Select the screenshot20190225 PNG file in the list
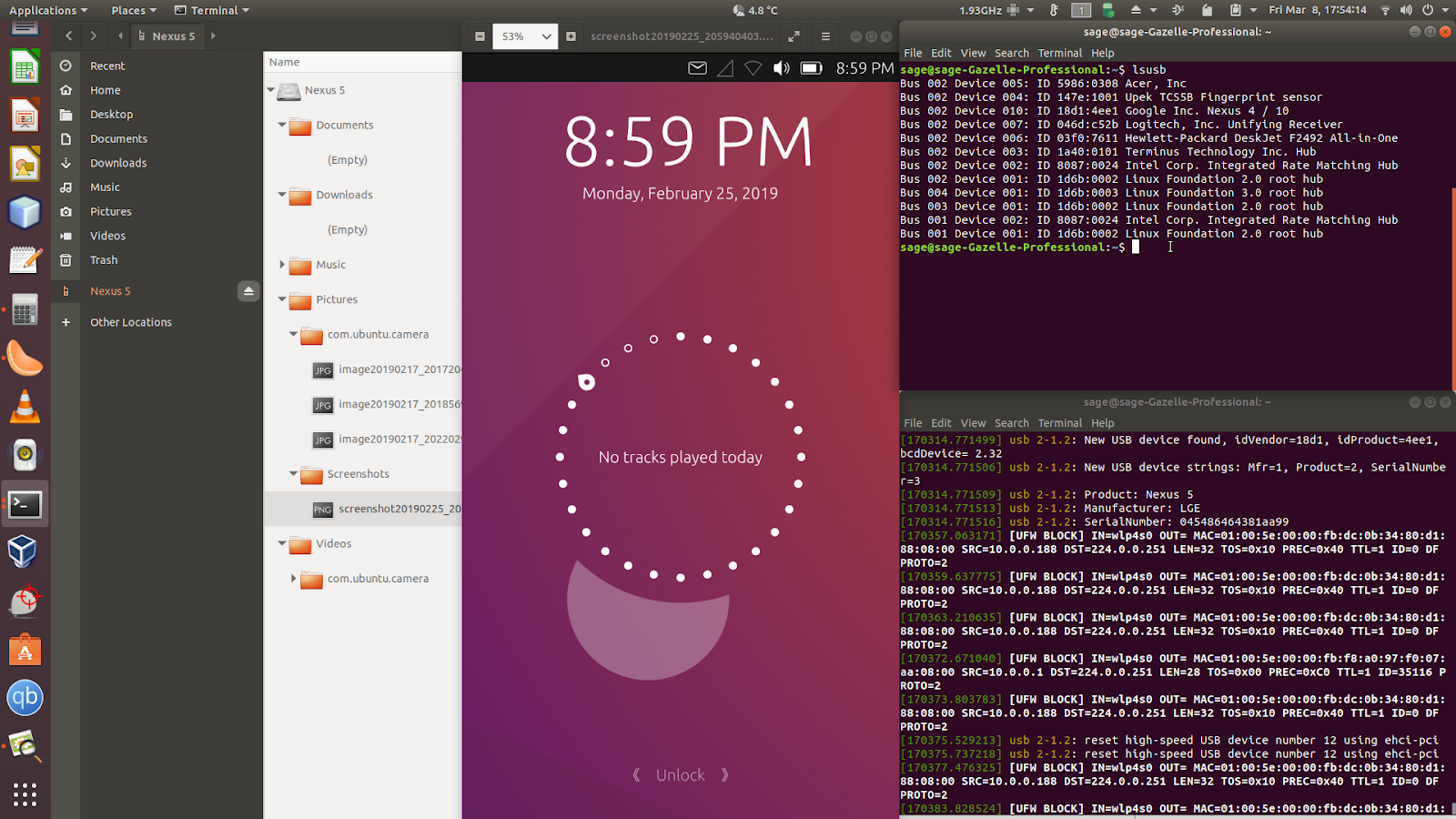 [400, 509]
